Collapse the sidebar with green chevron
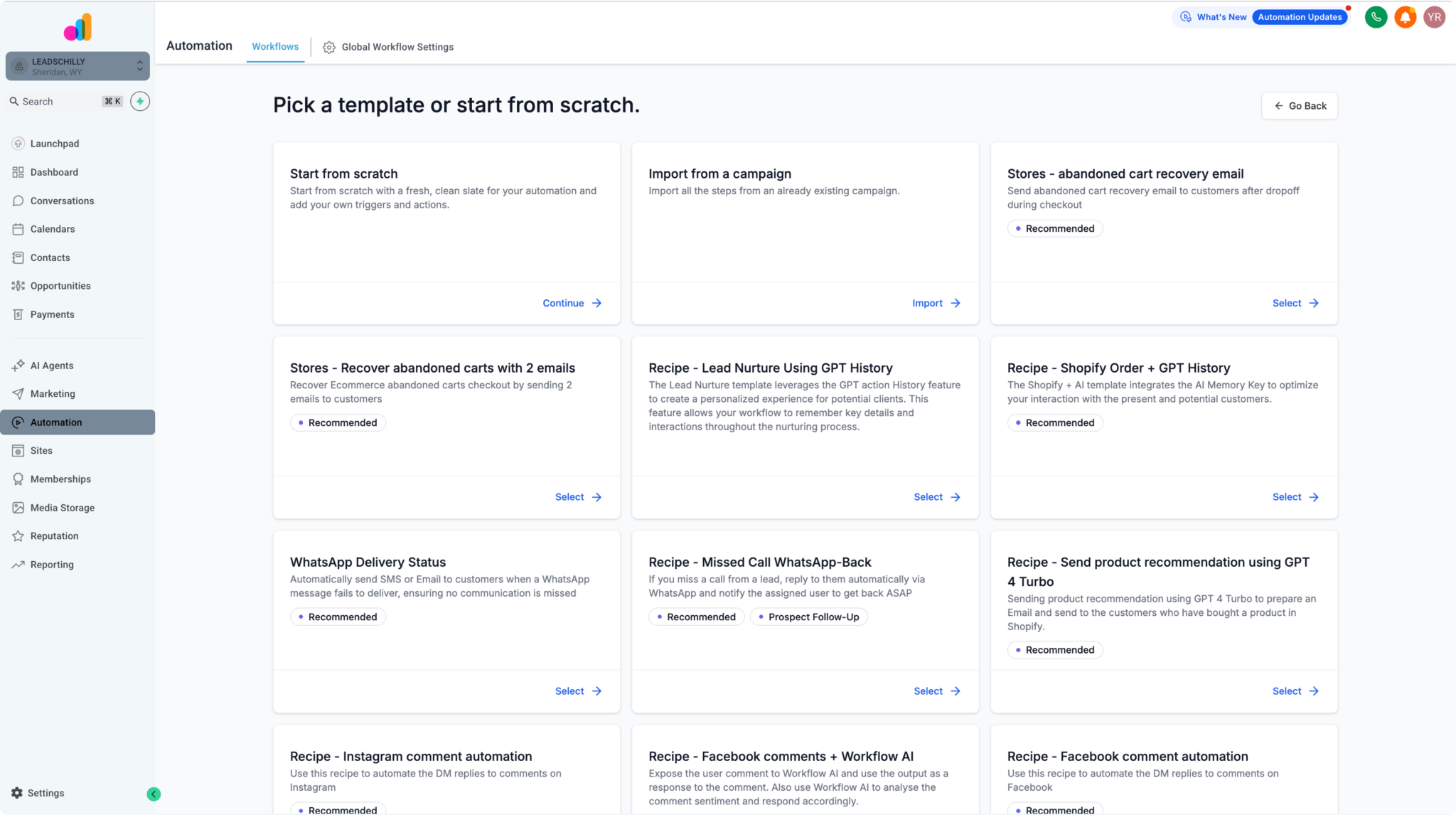Viewport: 1456px width, 815px height. click(154, 794)
